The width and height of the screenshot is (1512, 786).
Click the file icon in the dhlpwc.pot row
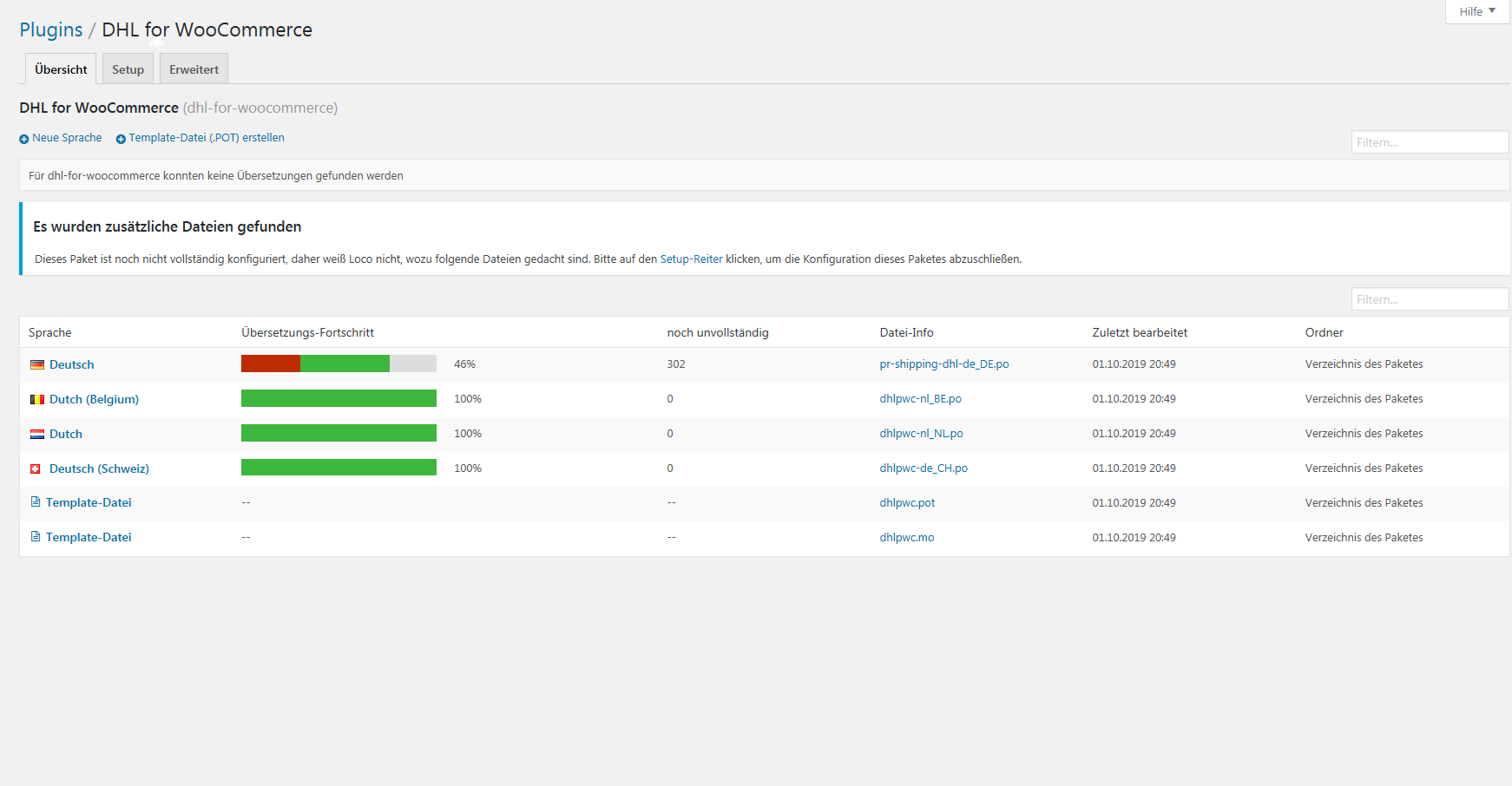[36, 502]
